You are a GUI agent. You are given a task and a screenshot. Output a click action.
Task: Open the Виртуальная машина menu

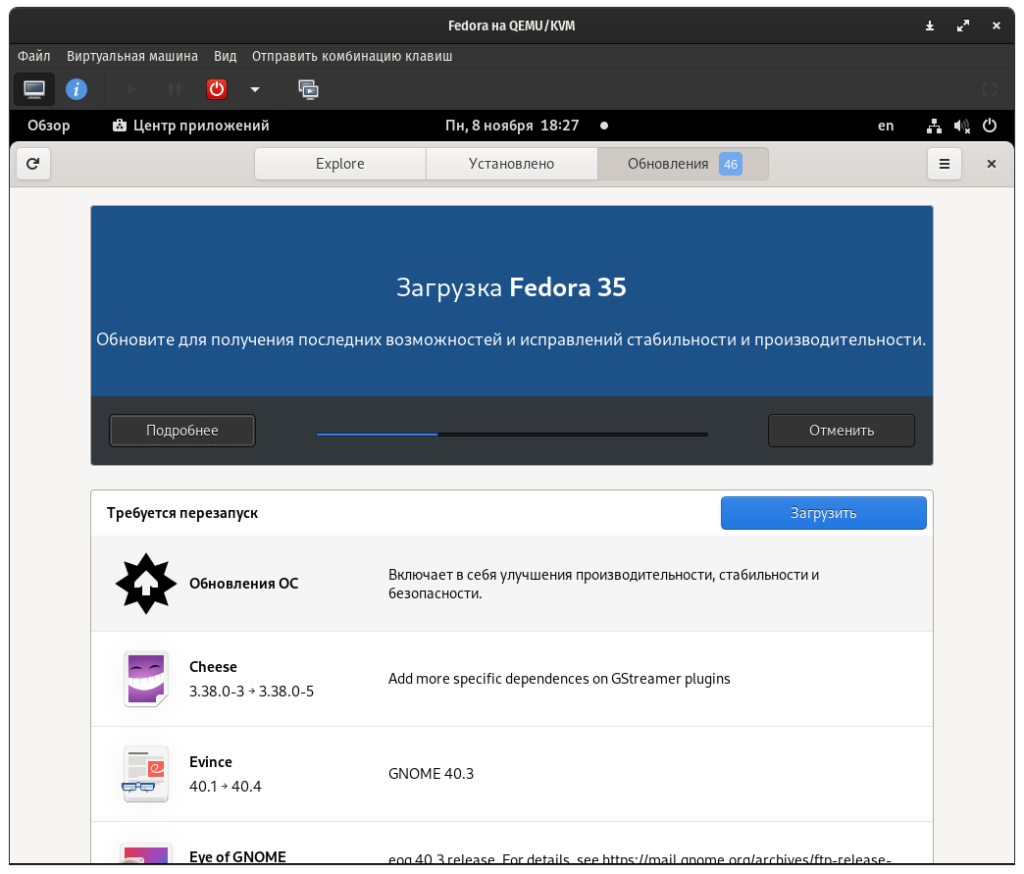[x=132, y=56]
